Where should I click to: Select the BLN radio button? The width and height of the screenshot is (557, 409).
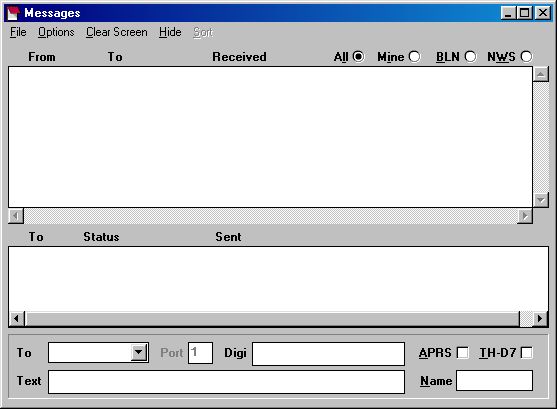click(470, 56)
